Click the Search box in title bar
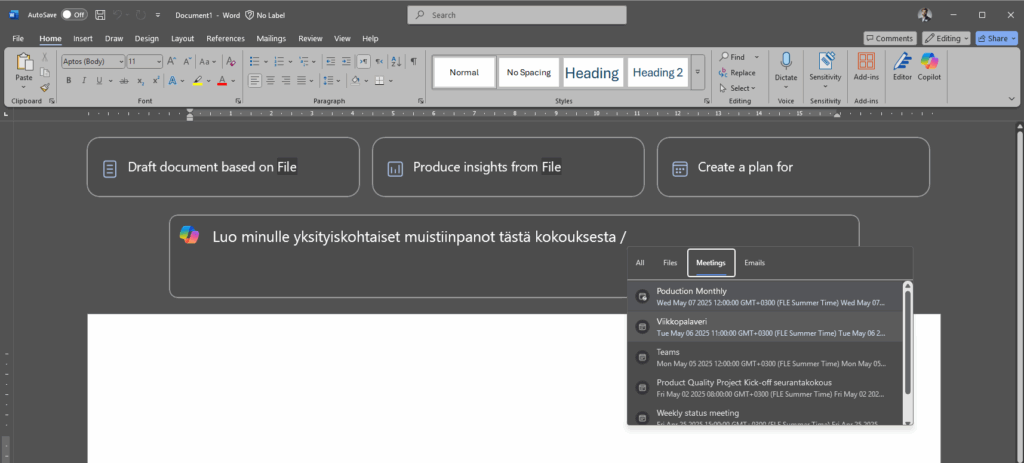 coord(517,14)
